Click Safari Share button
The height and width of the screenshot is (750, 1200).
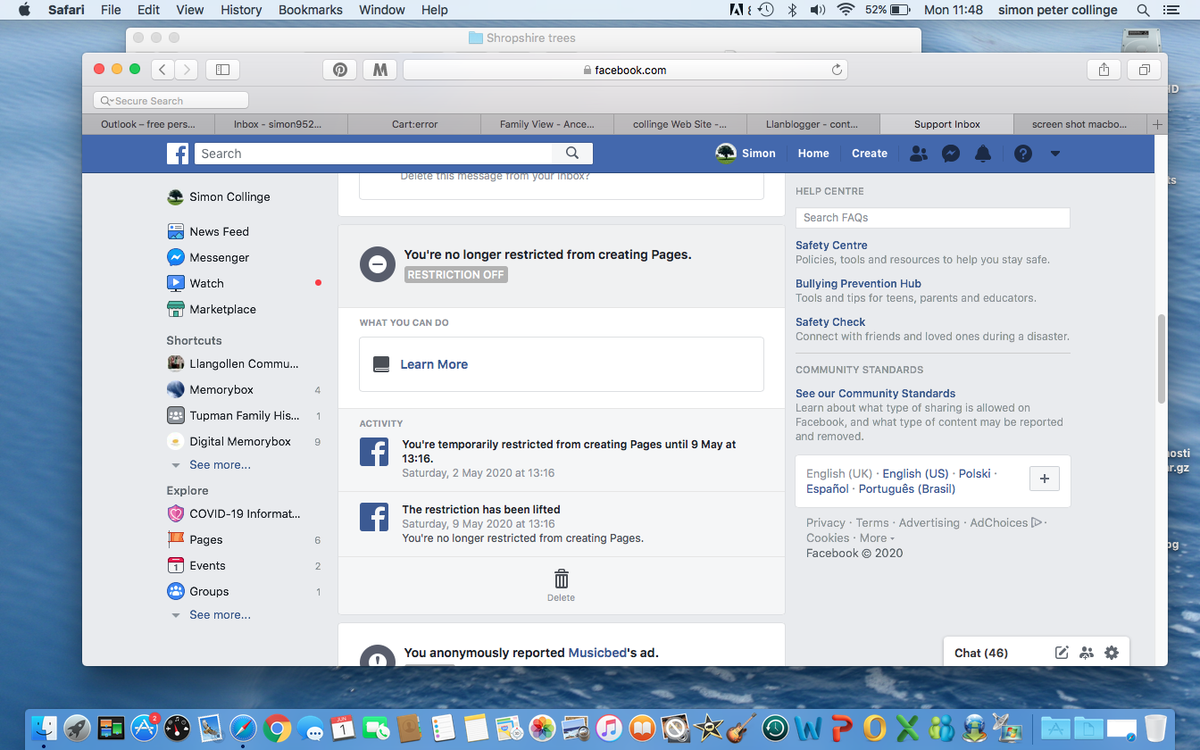pyautogui.click(x=1104, y=70)
